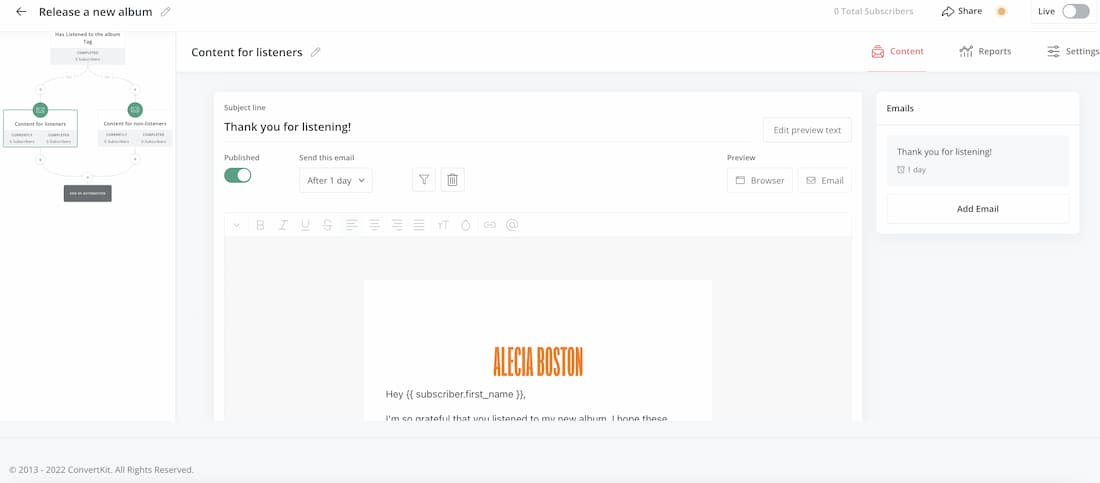Click the 'End of automation' block
Viewport: 1100px width, 483px height.
pos(88,193)
